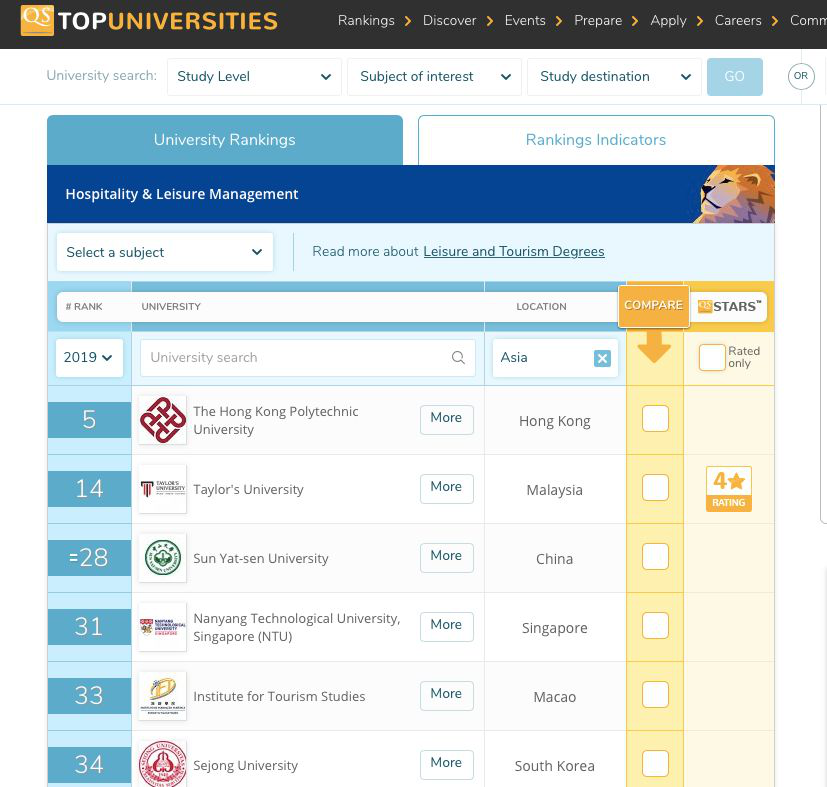The width and height of the screenshot is (827, 787).
Task: Open the Select a subject dropdown
Action: pyautogui.click(x=165, y=252)
